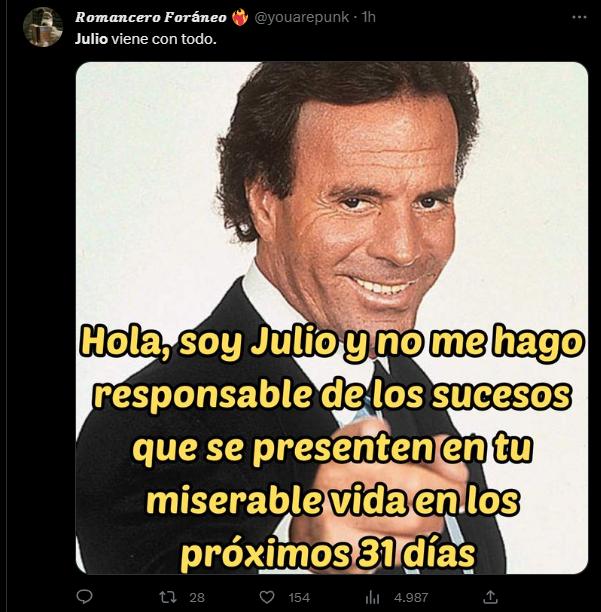Viewport: 601px width, 612px height.
Task: Open the @youarepunk handle link
Action: [302, 17]
